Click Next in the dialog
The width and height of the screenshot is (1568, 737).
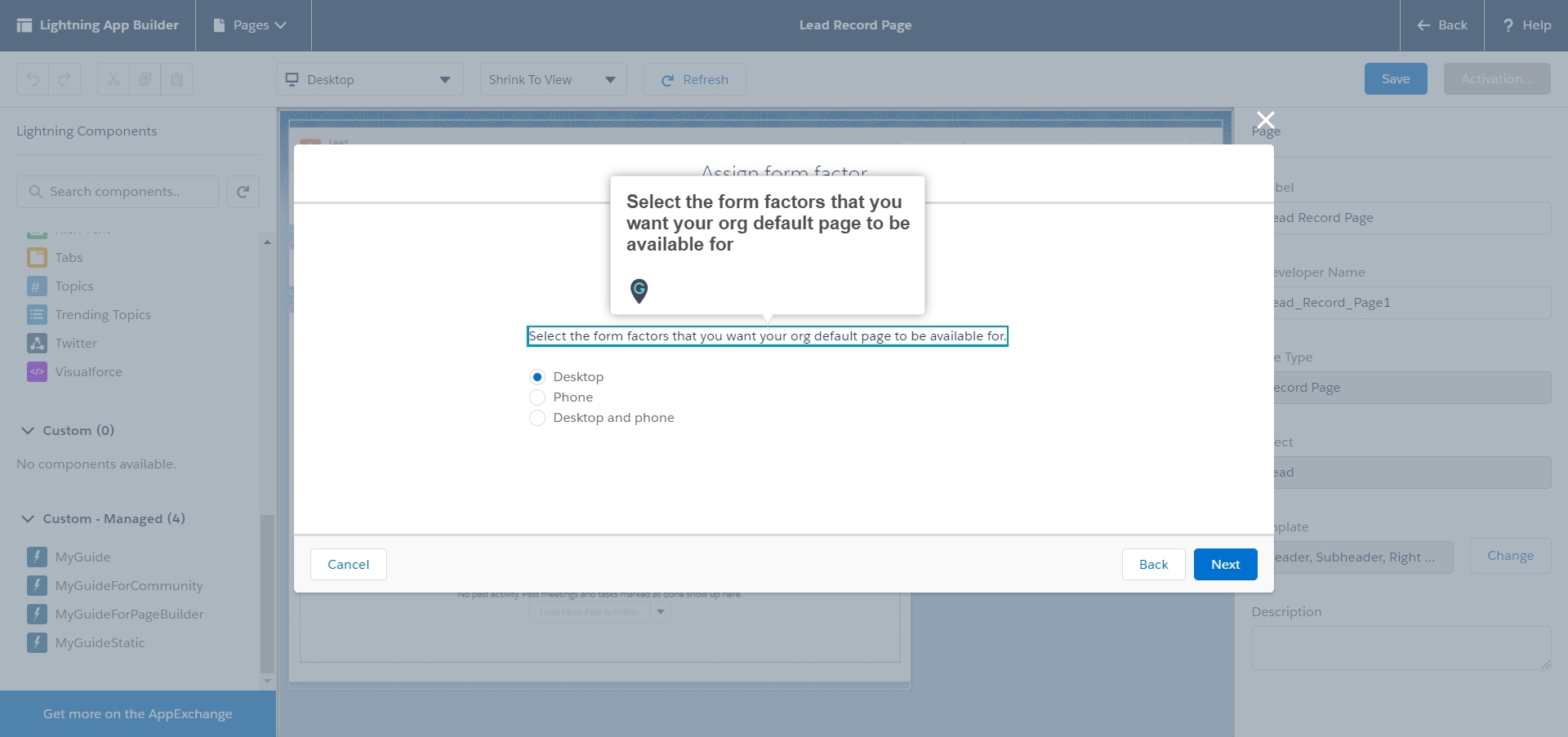pyautogui.click(x=1225, y=564)
